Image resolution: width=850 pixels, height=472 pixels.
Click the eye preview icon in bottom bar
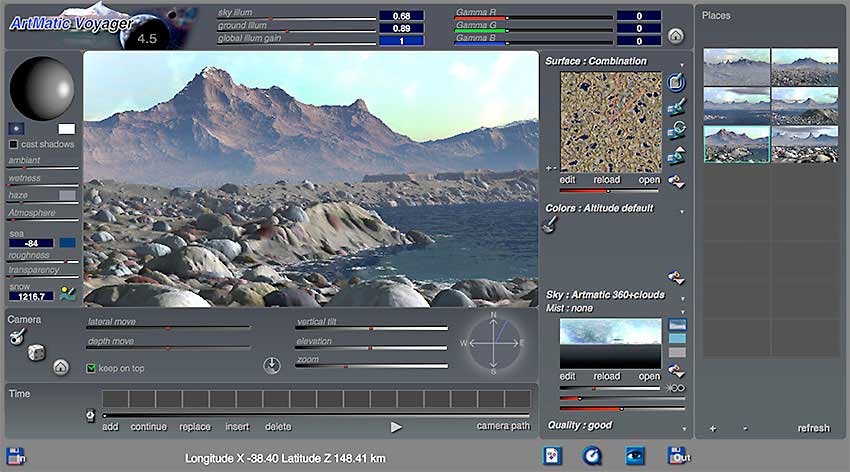[x=635, y=455]
